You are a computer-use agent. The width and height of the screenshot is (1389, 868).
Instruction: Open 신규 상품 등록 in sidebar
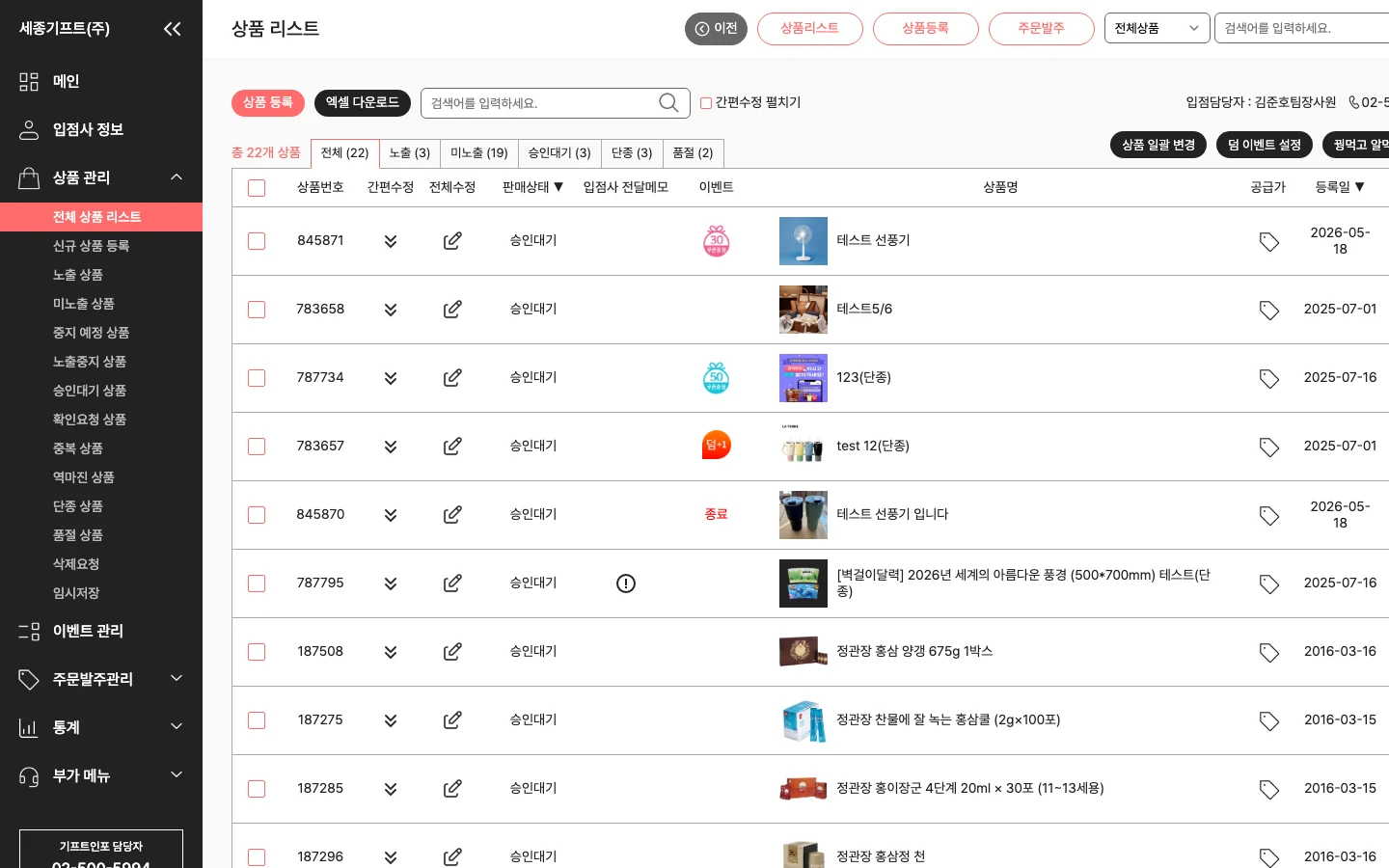click(x=92, y=246)
